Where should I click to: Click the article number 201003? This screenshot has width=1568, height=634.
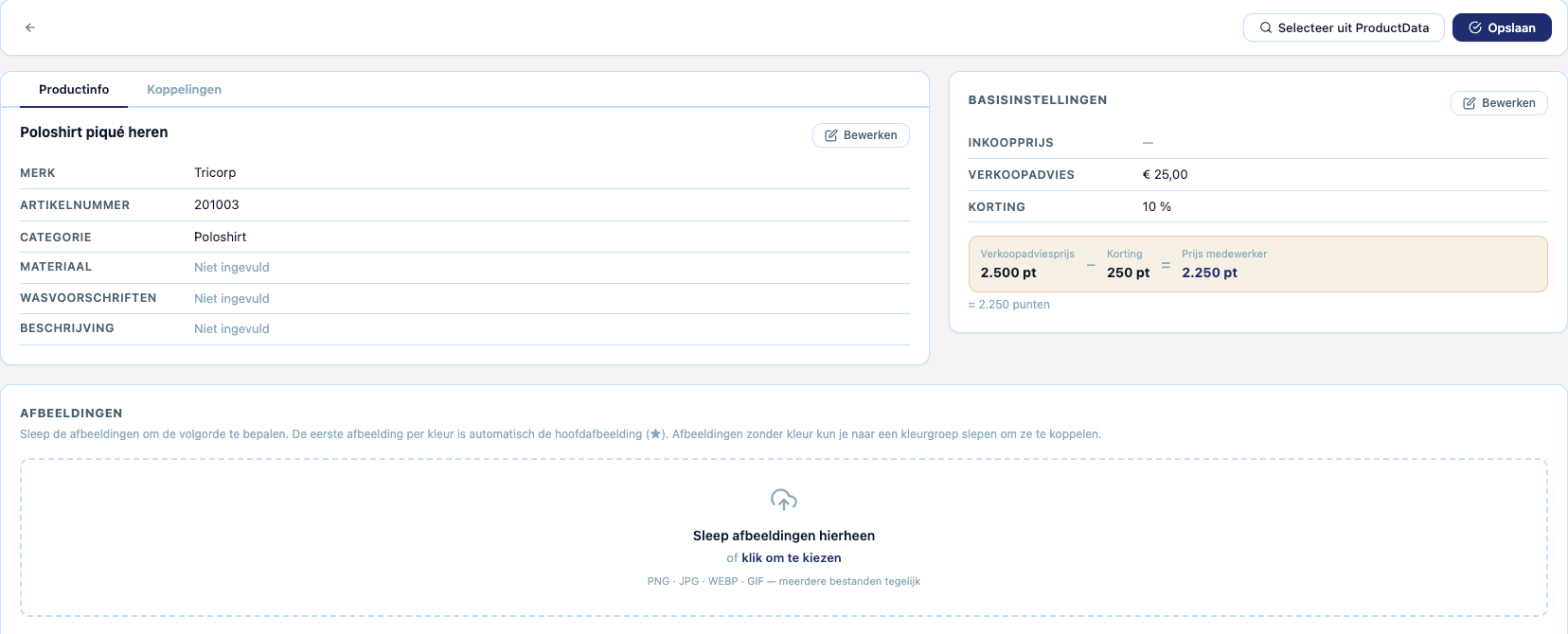(217, 205)
